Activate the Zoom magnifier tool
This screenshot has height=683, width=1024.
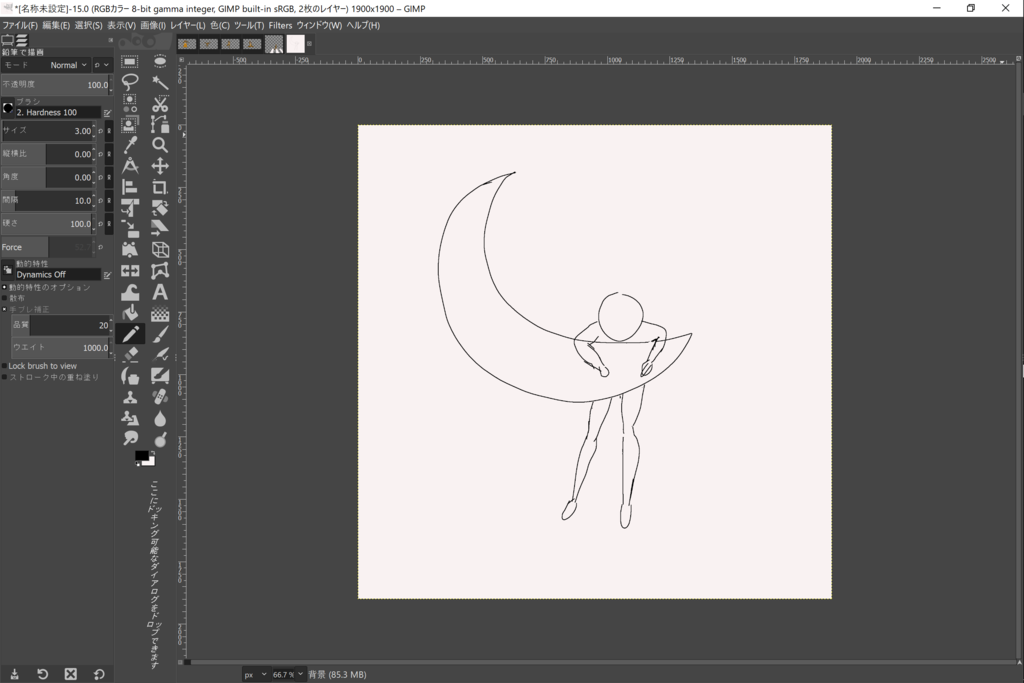(x=160, y=145)
